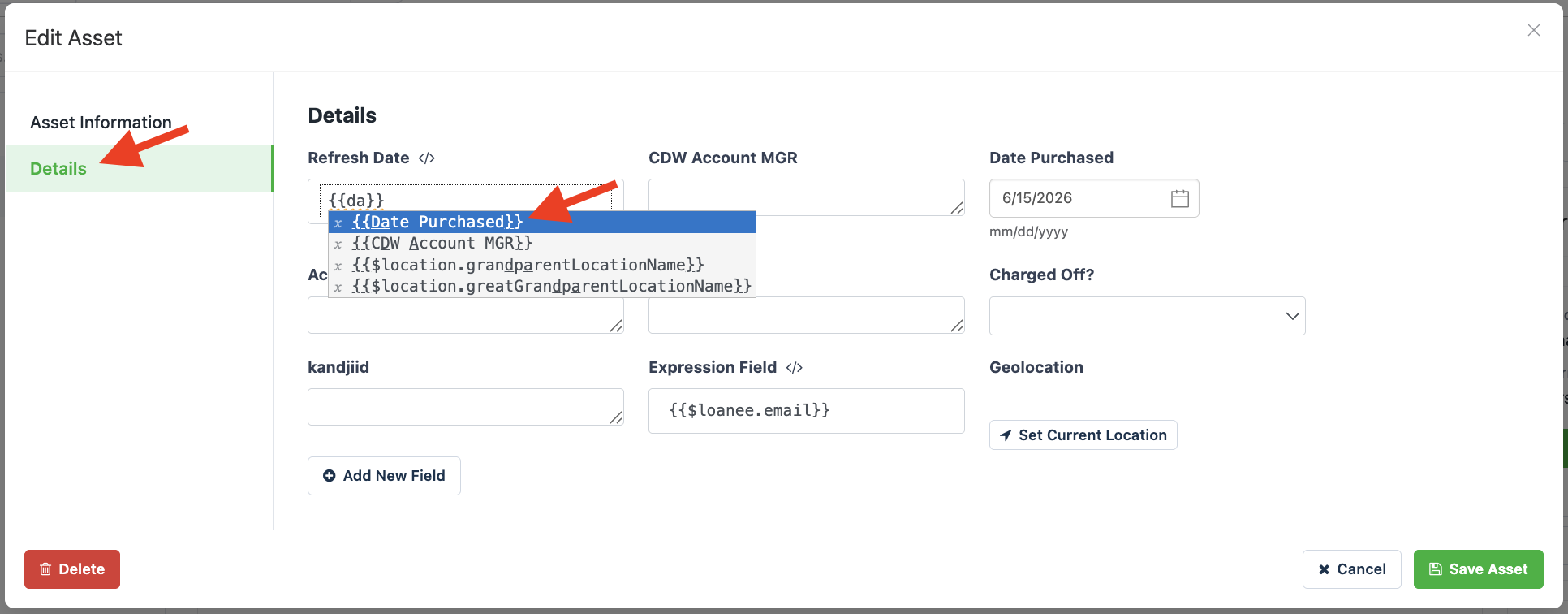Click the trash icon on Delete button
1568x614 pixels.
coord(45,569)
